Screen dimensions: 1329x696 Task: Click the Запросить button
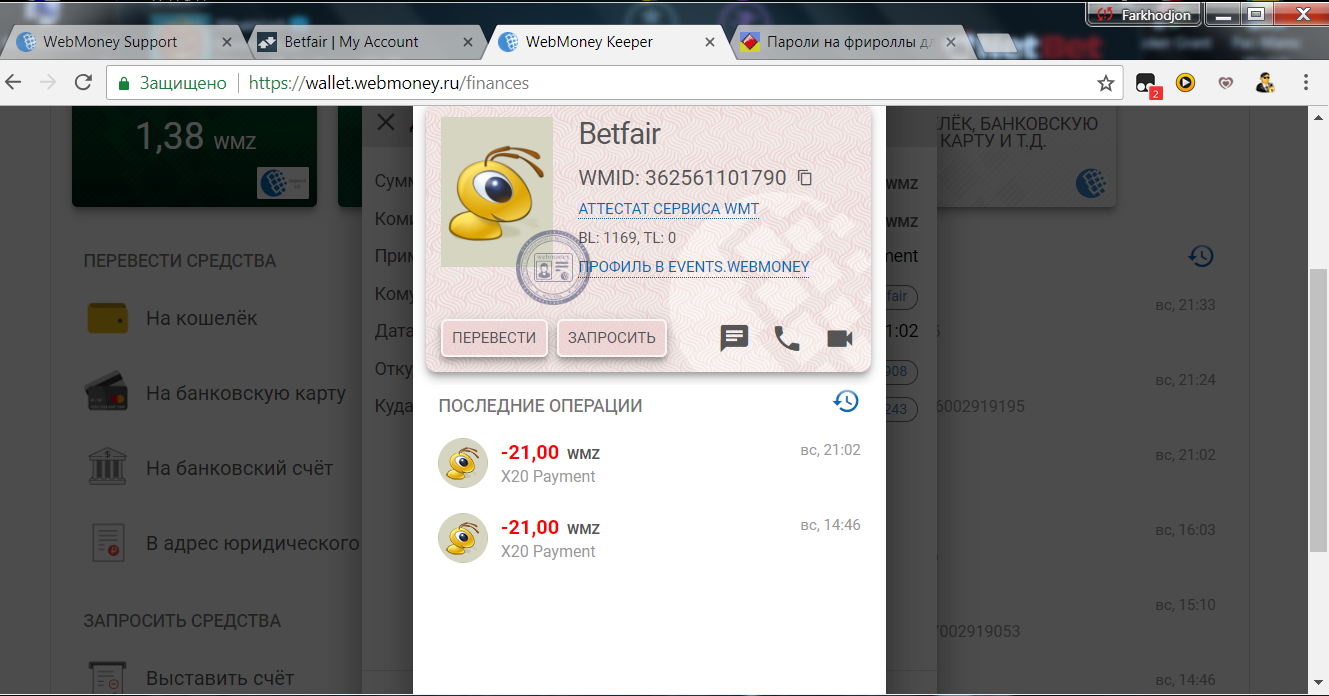click(x=611, y=338)
